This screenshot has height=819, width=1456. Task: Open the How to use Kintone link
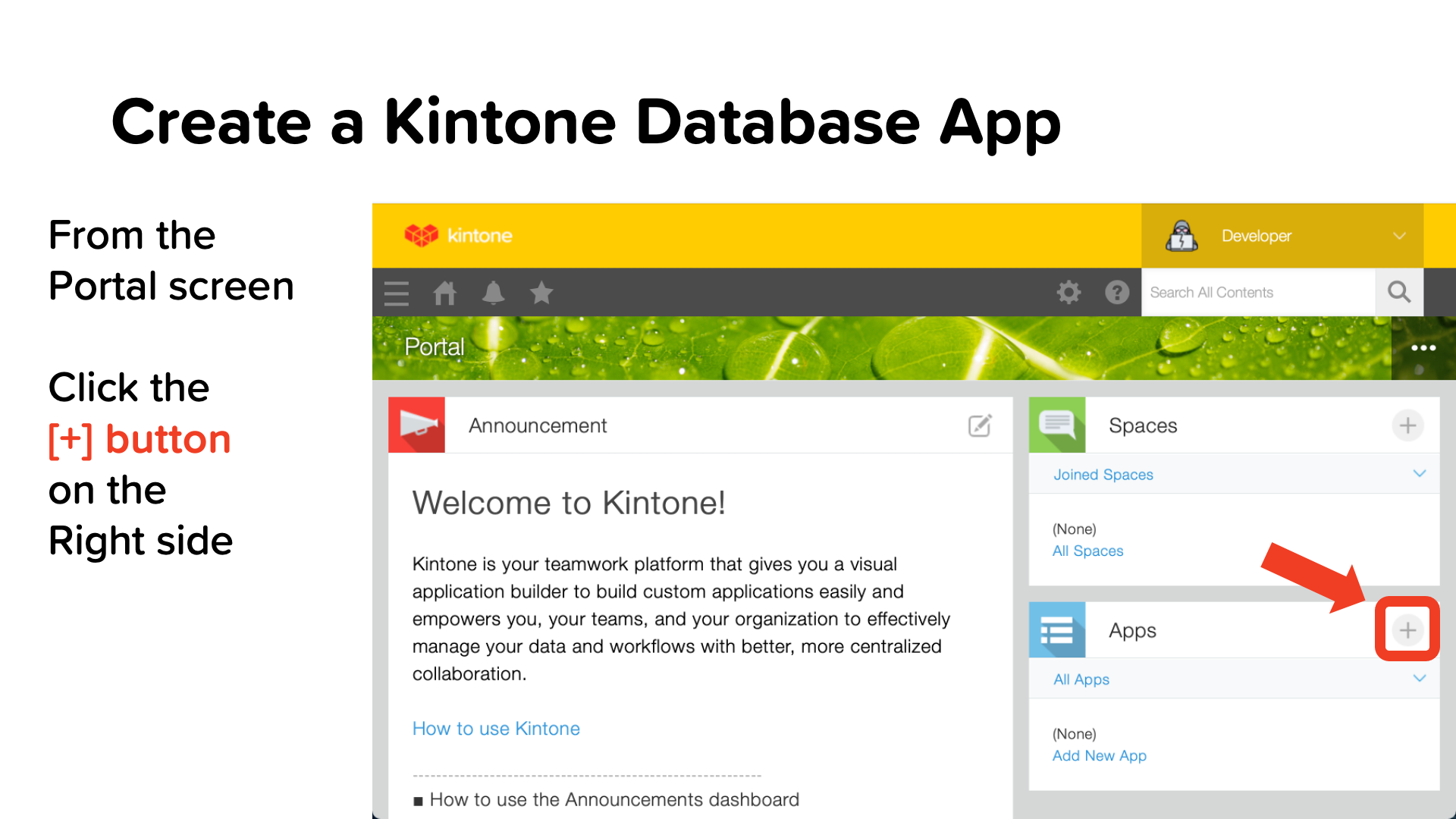(x=496, y=729)
